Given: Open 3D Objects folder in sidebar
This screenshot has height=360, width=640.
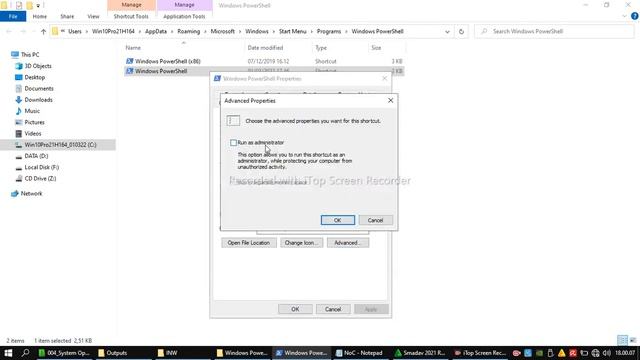Looking at the screenshot, I should click(38, 66).
